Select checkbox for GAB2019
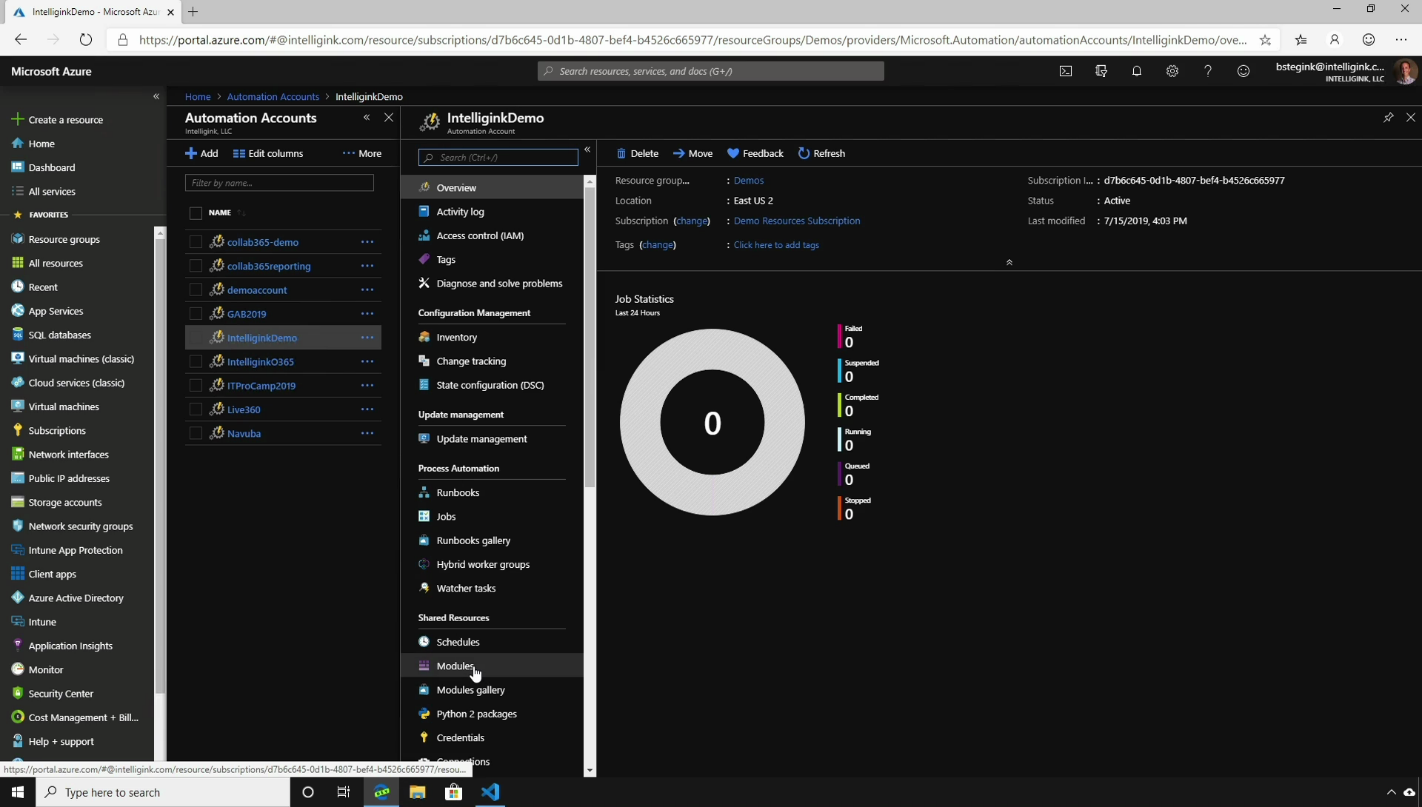Image resolution: width=1422 pixels, height=807 pixels. (196, 314)
